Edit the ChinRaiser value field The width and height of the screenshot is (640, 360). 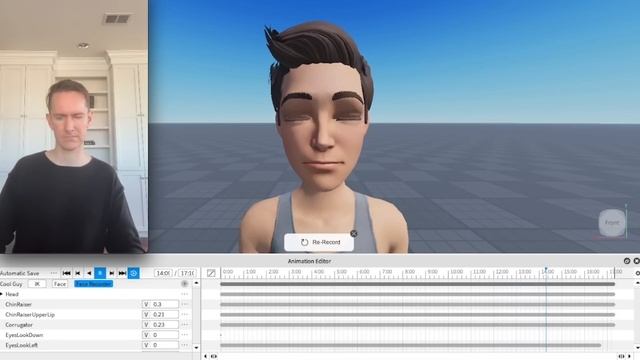coord(160,304)
